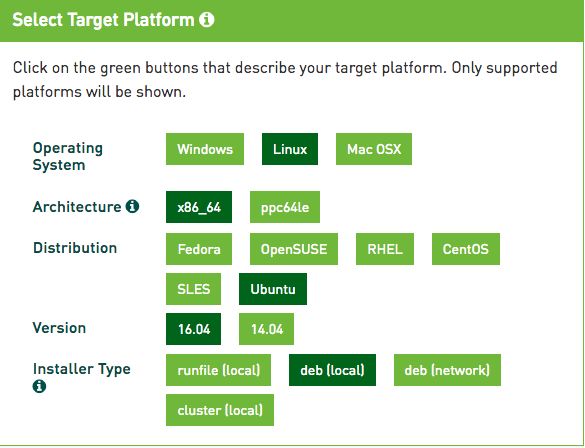Choose CentOS distribution
The width and height of the screenshot is (585, 448).
[x=466, y=249]
